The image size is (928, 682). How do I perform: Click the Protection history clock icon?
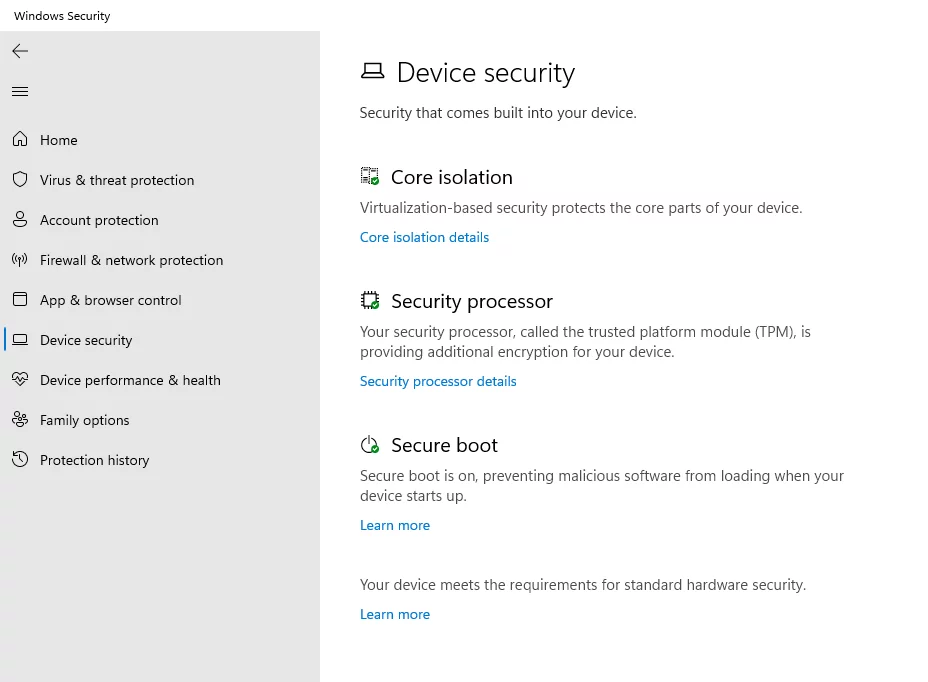[x=20, y=460]
